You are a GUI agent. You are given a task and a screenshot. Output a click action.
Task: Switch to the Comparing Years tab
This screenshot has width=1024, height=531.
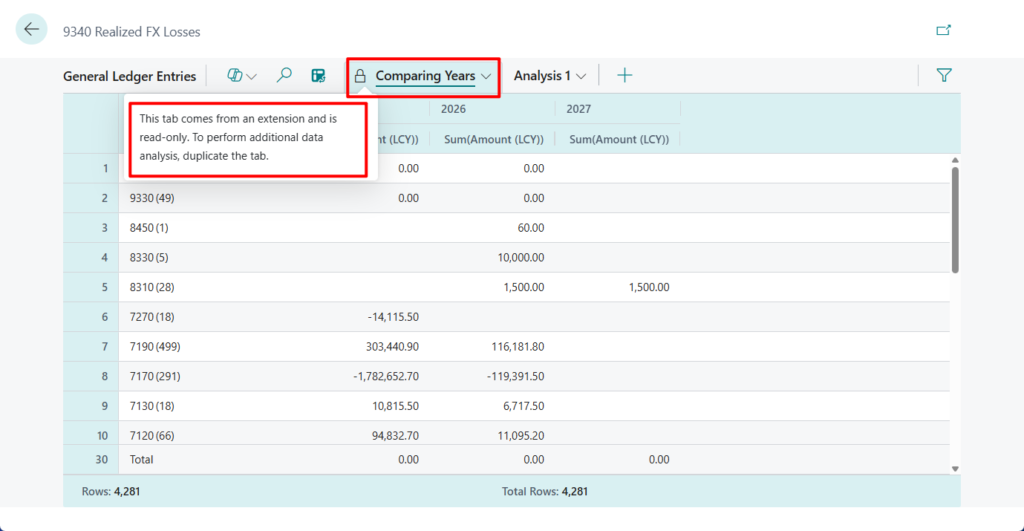tap(425, 76)
